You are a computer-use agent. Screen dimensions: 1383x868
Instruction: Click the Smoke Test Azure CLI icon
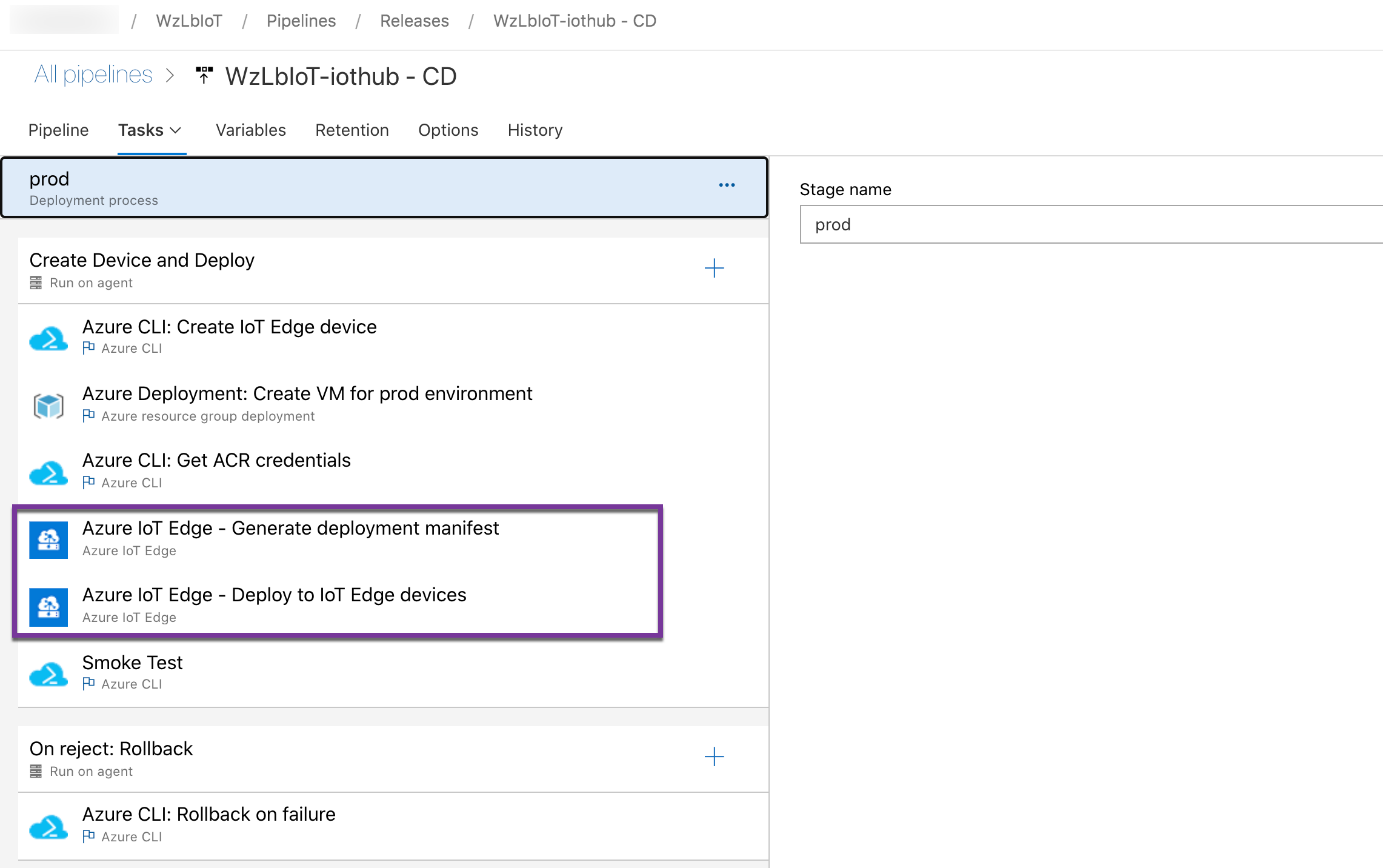[48, 675]
